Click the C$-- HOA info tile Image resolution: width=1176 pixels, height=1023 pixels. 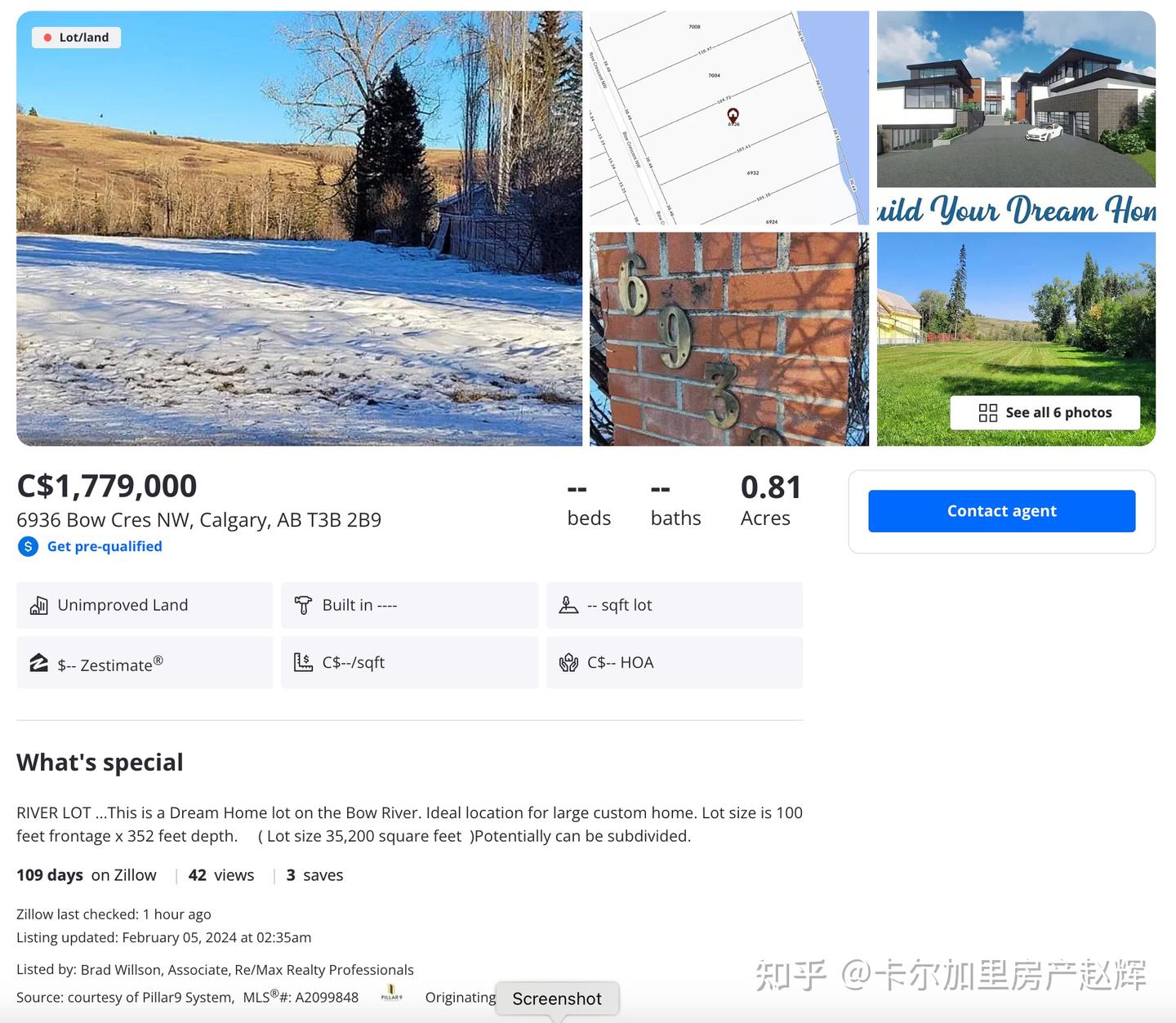click(675, 662)
